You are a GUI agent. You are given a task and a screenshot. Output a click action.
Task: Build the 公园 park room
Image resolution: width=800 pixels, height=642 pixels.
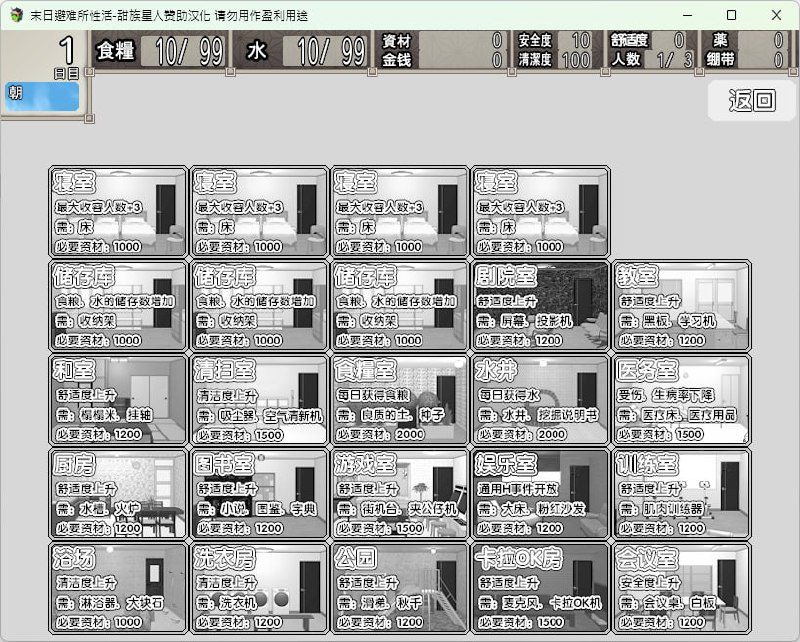tap(398, 592)
